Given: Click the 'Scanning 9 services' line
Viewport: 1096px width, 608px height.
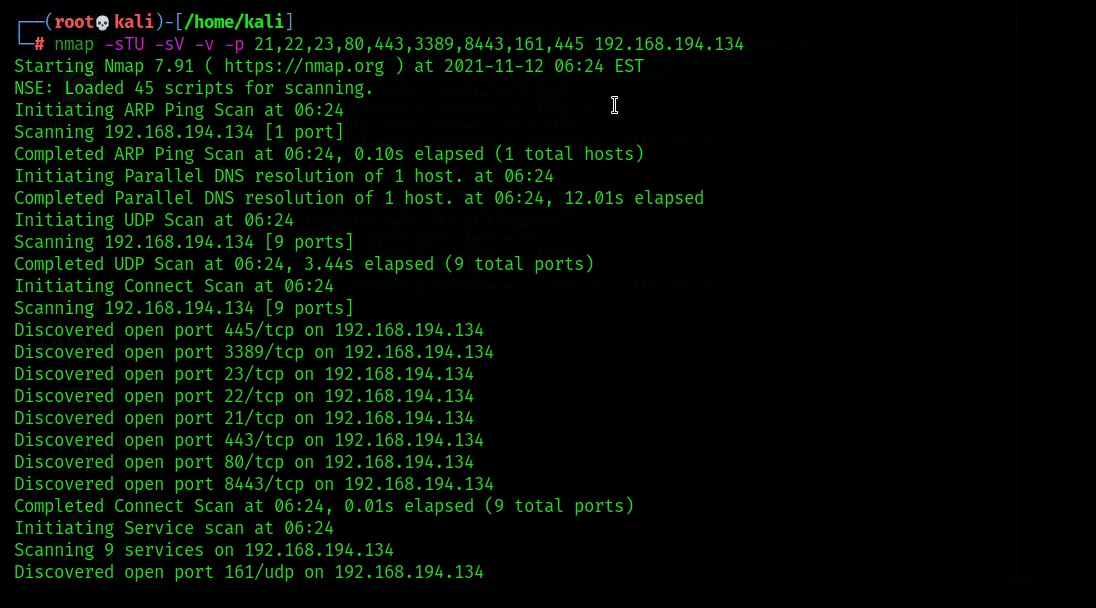Looking at the screenshot, I should (204, 551).
